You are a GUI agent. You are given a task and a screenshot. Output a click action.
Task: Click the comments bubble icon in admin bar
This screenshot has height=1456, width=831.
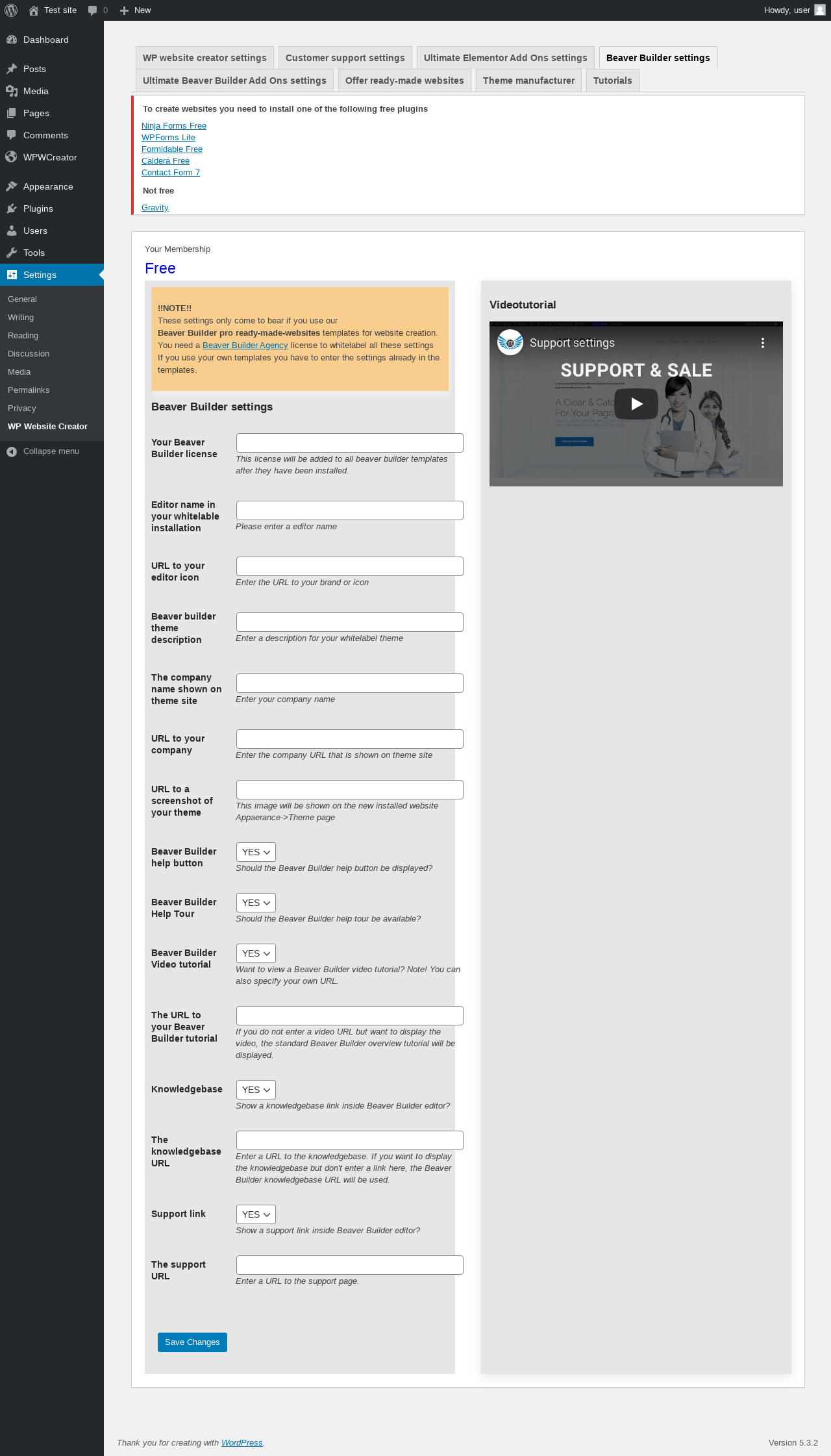(92, 10)
